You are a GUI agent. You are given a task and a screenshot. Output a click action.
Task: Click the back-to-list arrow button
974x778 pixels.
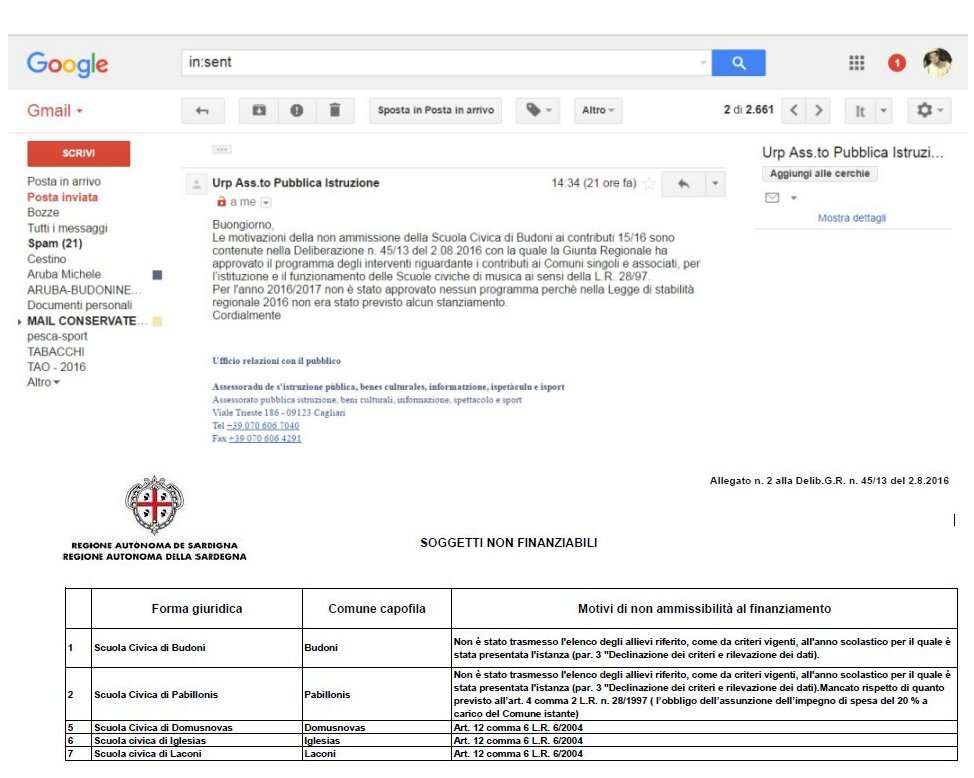click(203, 111)
